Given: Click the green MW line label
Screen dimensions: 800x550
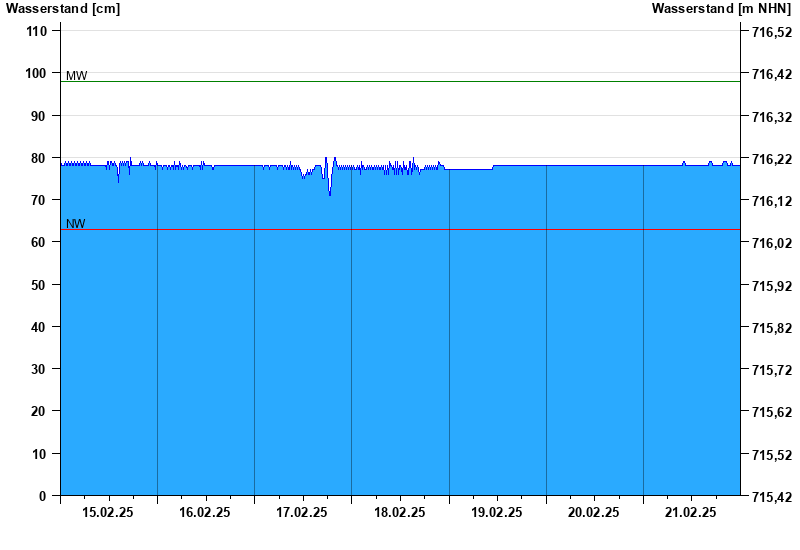Looking at the screenshot, I should tap(77, 76).
